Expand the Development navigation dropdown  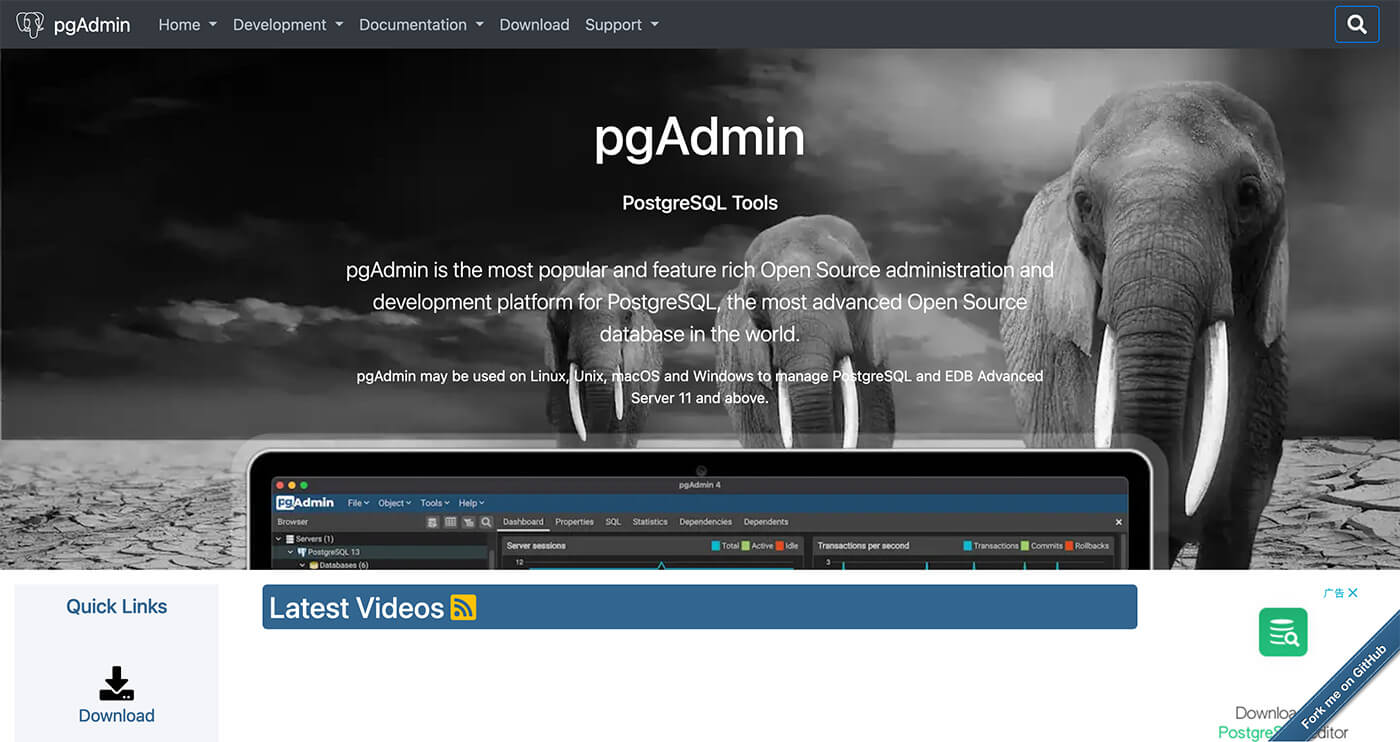pos(288,25)
